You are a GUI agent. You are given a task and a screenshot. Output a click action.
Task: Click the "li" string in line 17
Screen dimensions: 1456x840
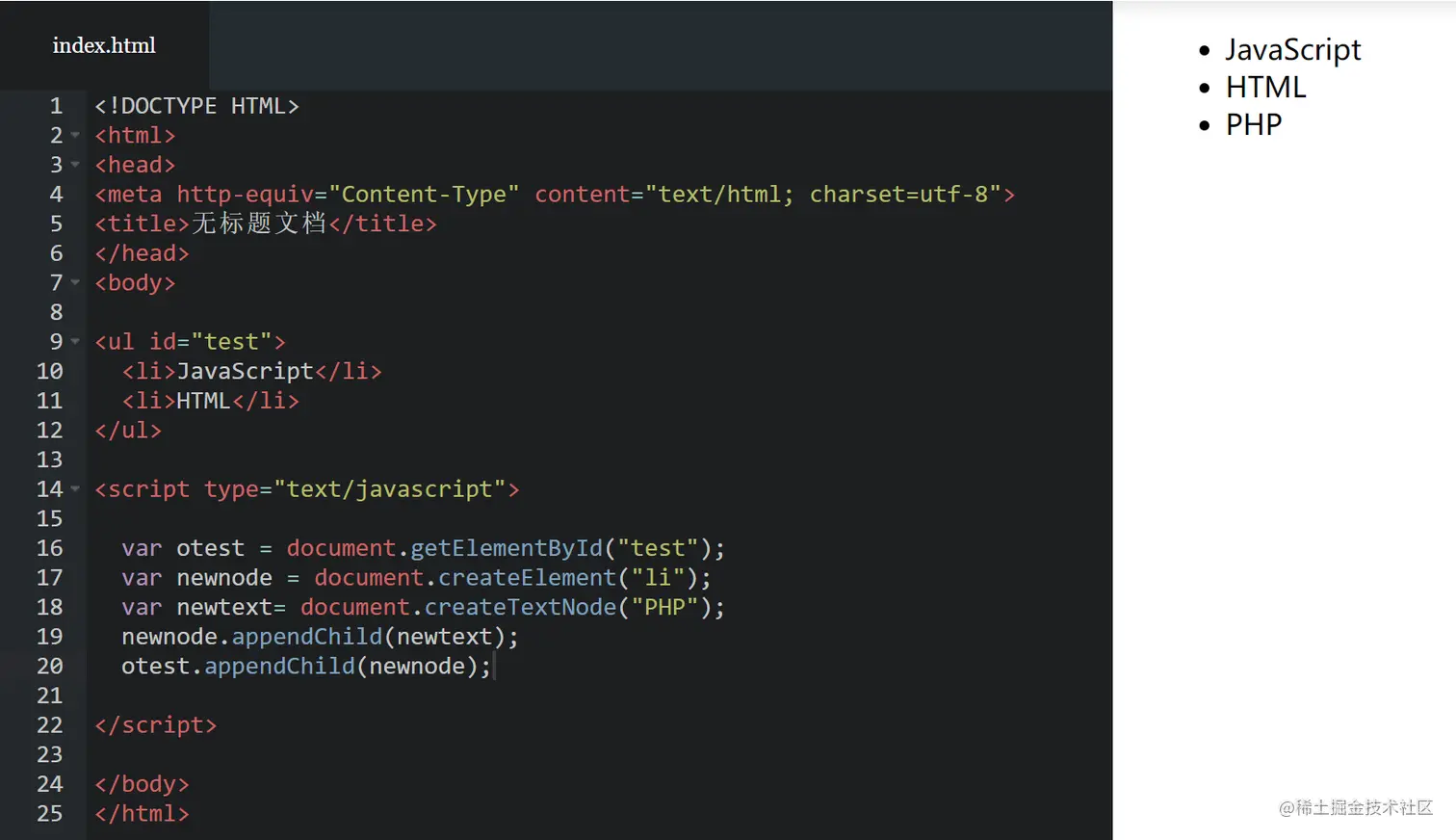658,578
